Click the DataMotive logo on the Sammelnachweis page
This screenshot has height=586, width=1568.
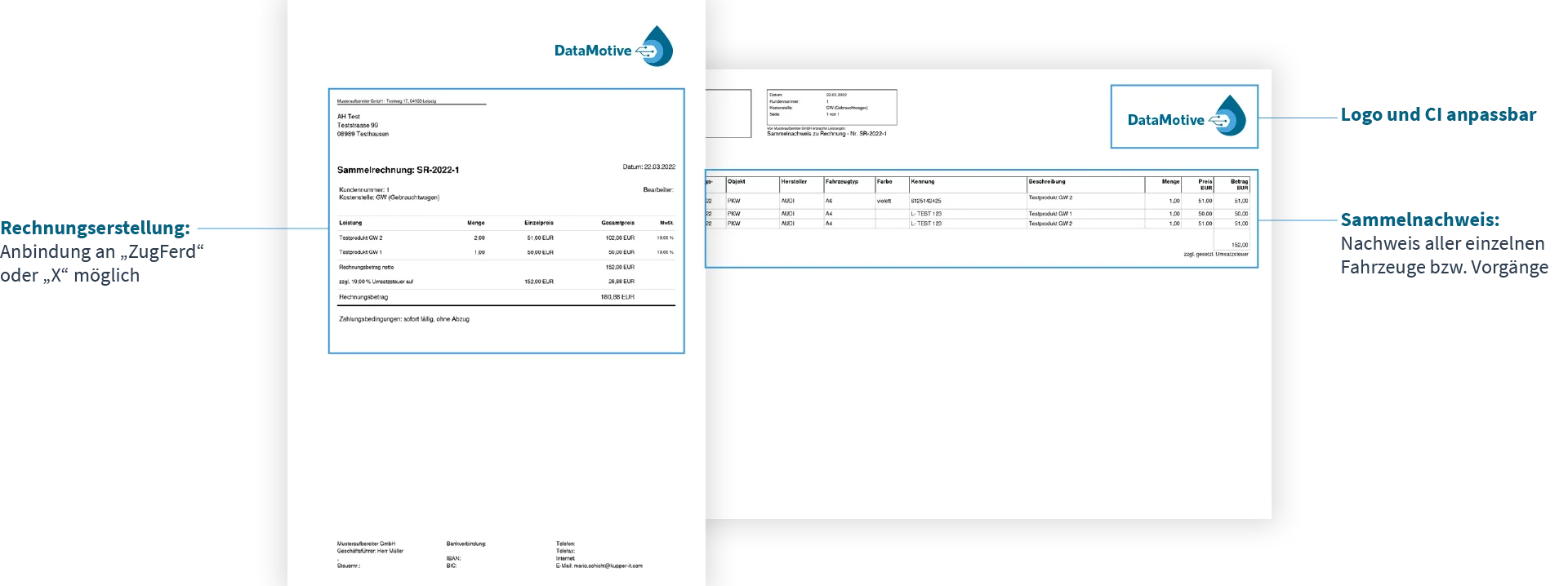pyautogui.click(x=1187, y=116)
